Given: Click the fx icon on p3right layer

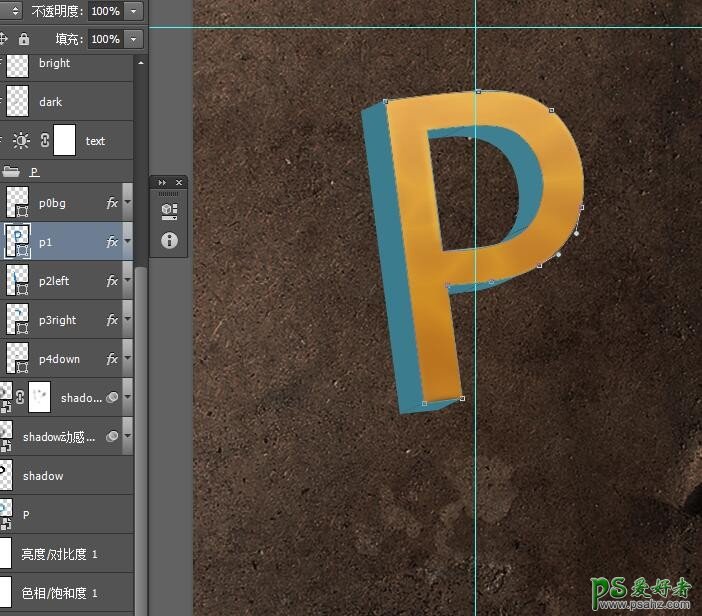Looking at the screenshot, I should [112, 320].
